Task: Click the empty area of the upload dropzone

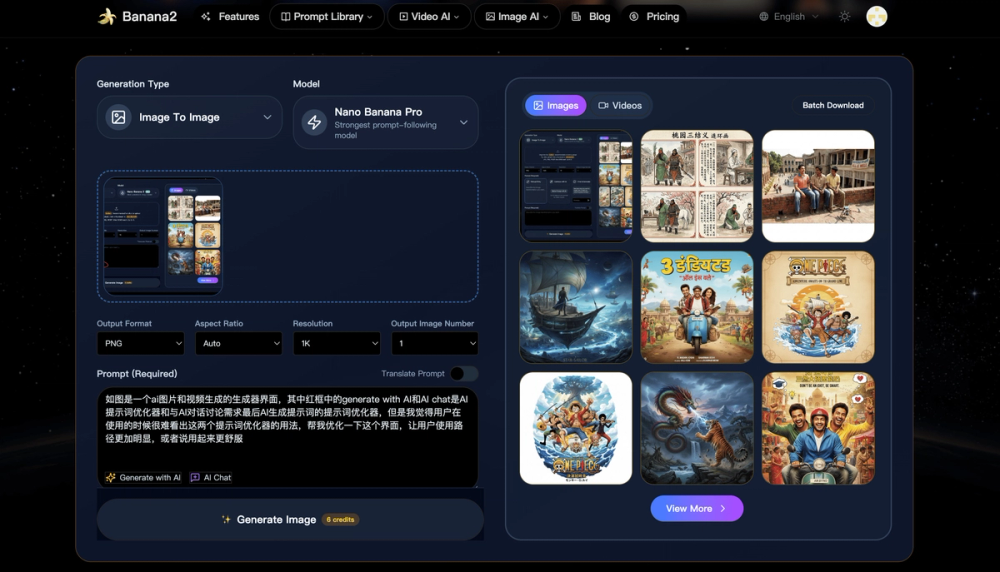Action: (351, 236)
